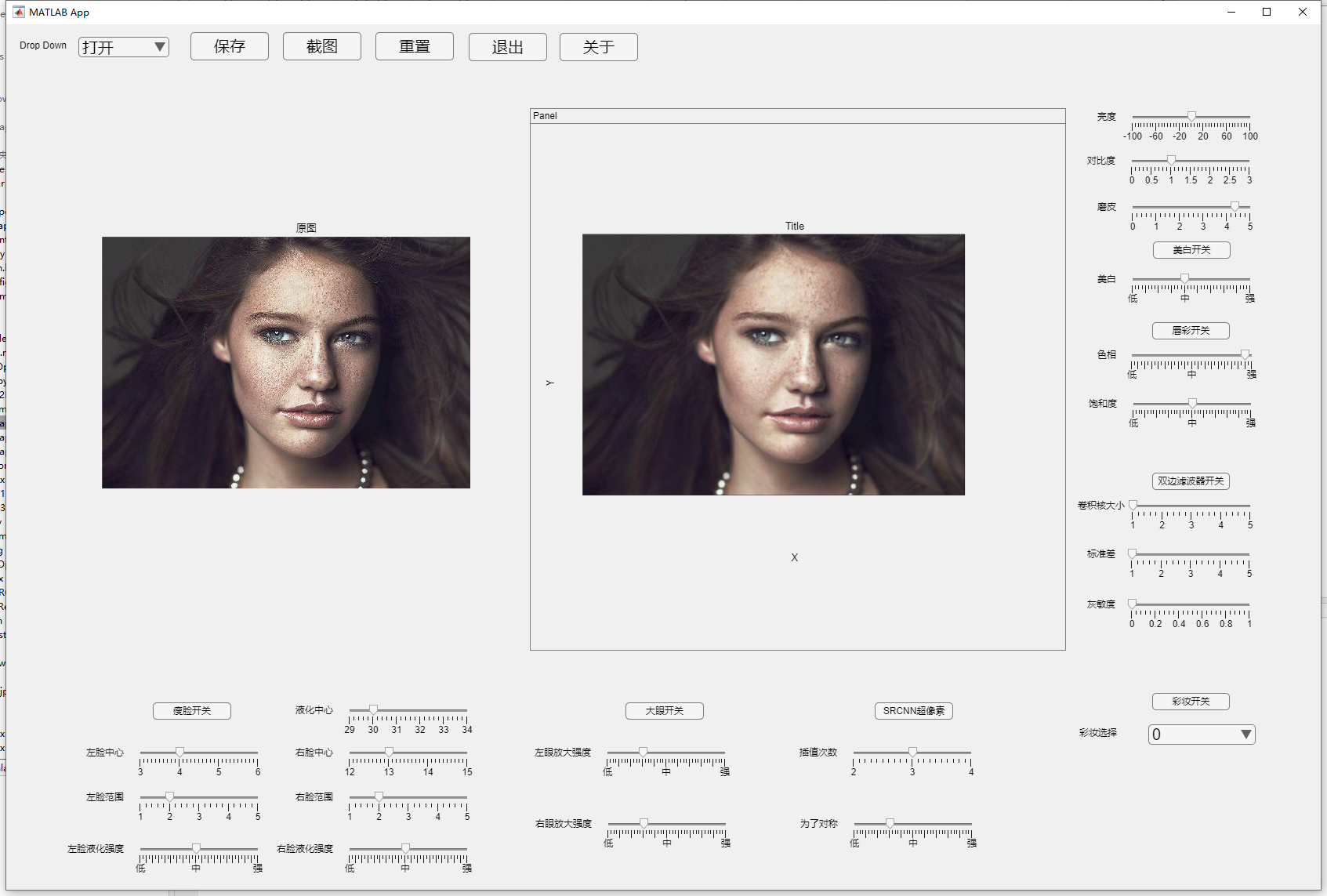The height and width of the screenshot is (896, 1327).
Task: Click the 美白 whitening strength slider
Action: coord(1191,278)
